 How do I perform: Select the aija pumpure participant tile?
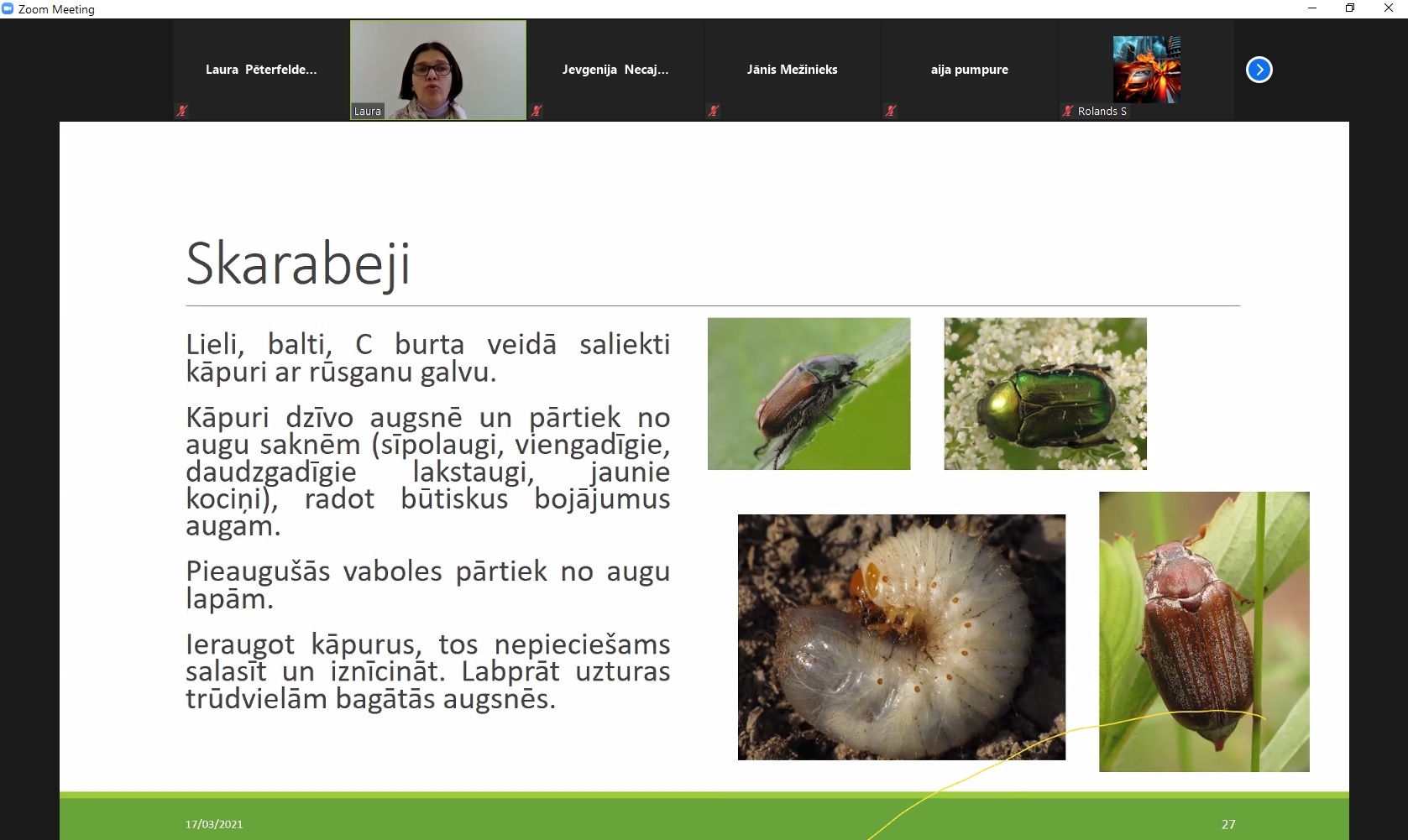coord(970,70)
